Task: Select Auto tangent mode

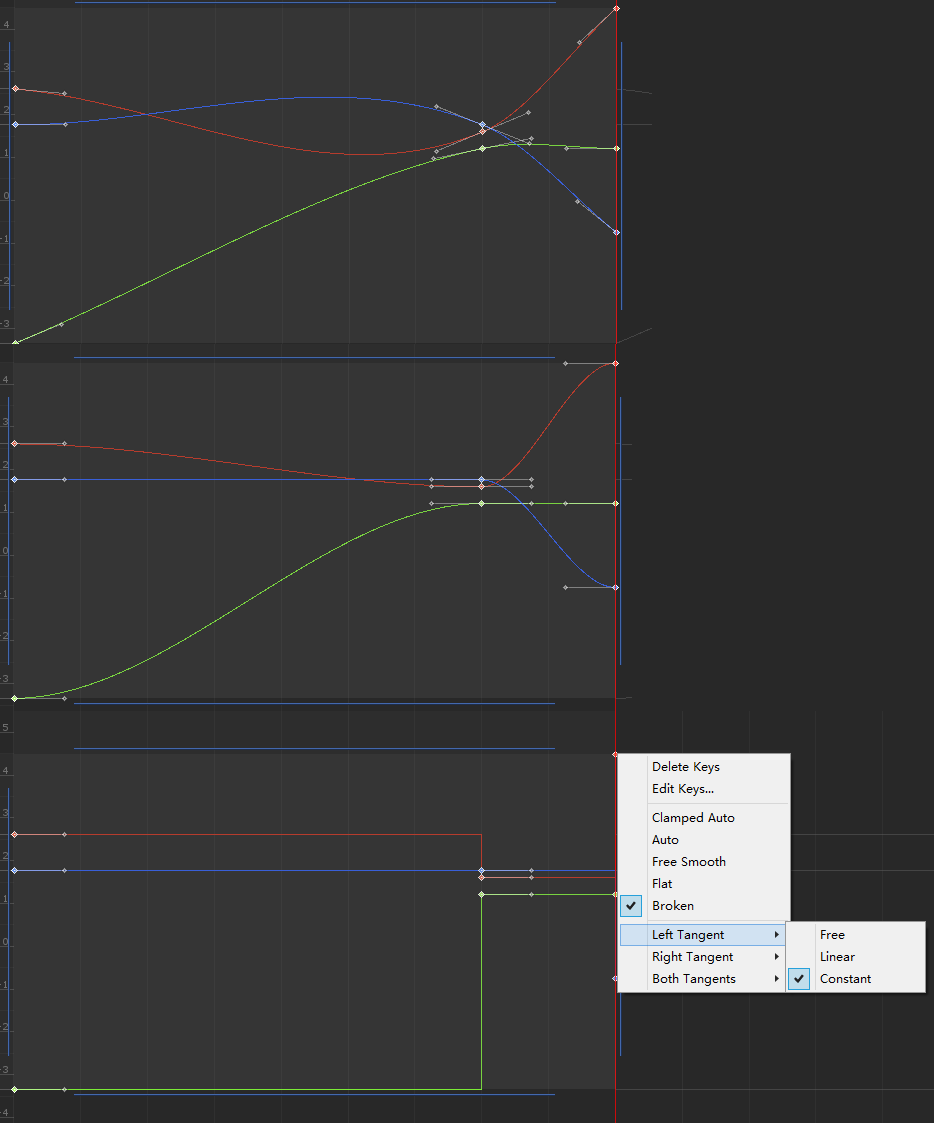Action: coord(703,839)
